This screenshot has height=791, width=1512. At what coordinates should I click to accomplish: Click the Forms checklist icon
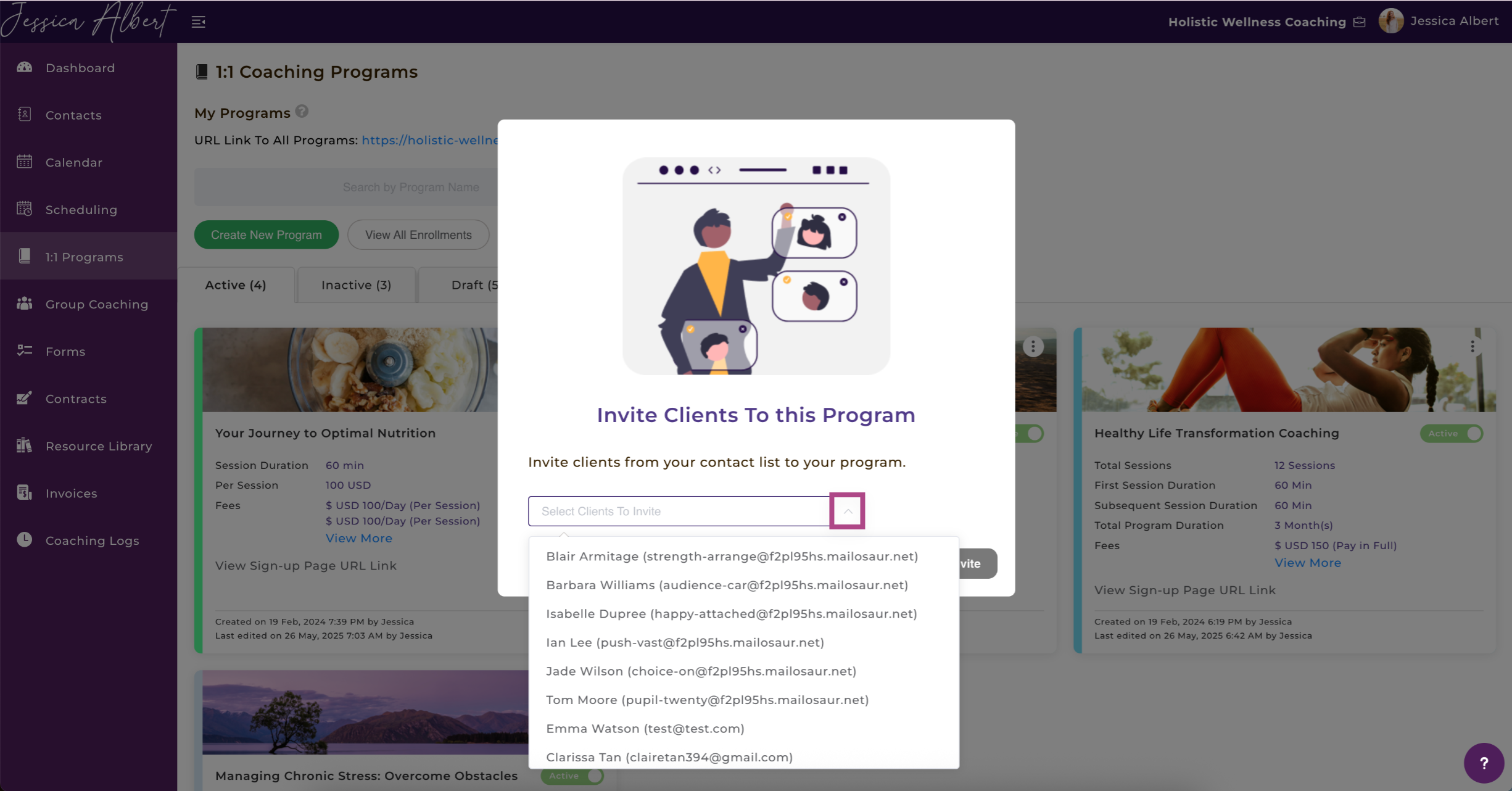pyautogui.click(x=25, y=350)
